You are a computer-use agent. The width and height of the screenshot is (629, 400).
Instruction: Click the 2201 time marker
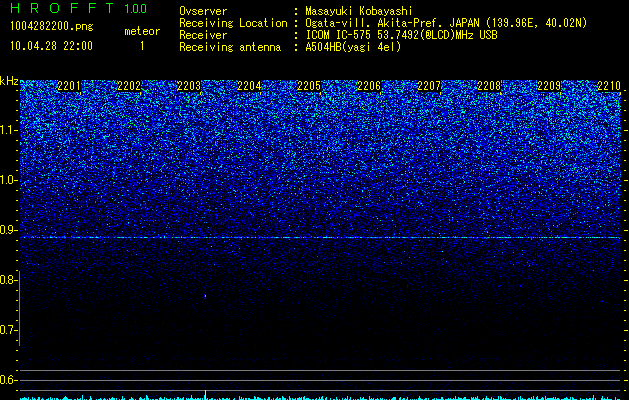click(69, 86)
